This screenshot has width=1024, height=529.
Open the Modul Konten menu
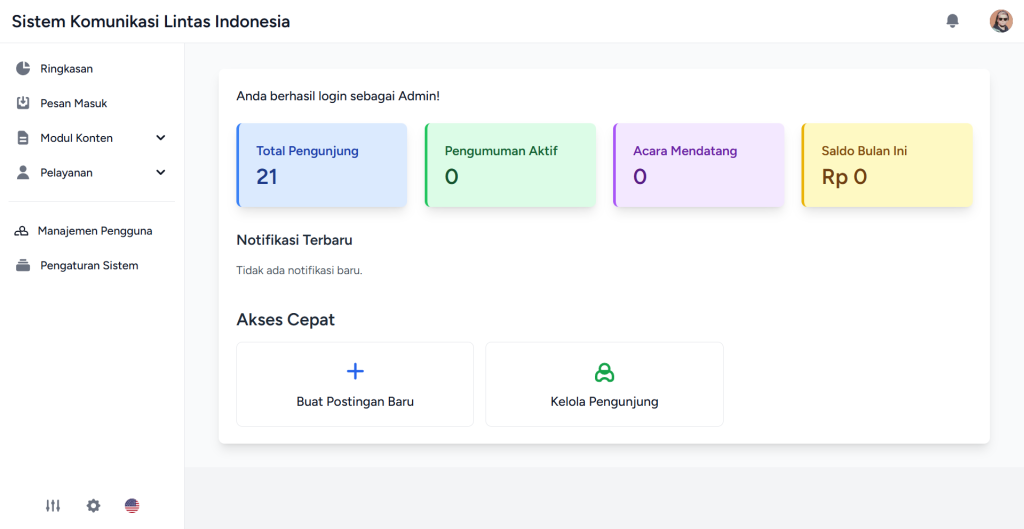[77, 138]
